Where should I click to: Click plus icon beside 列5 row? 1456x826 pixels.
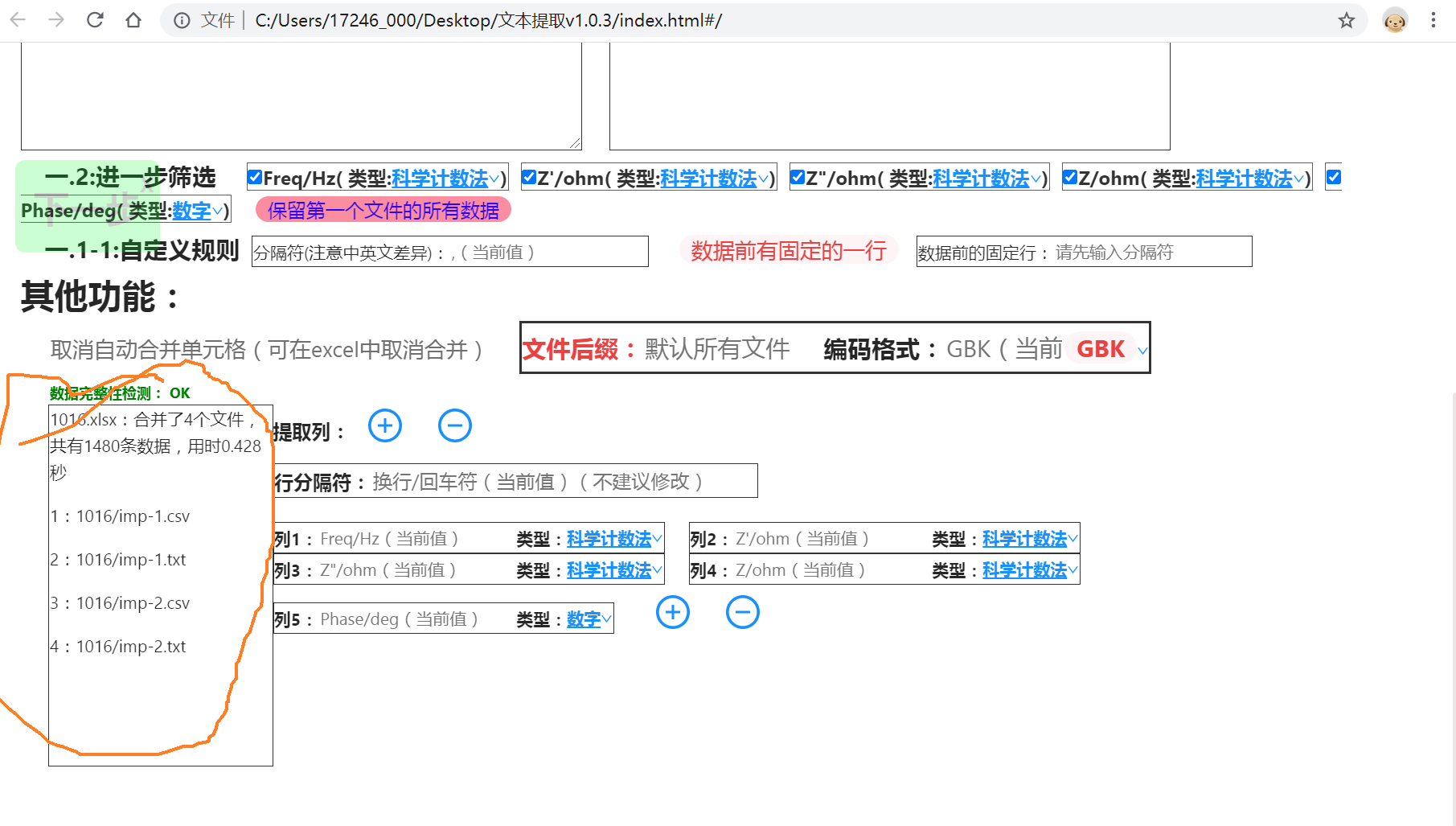coord(673,613)
